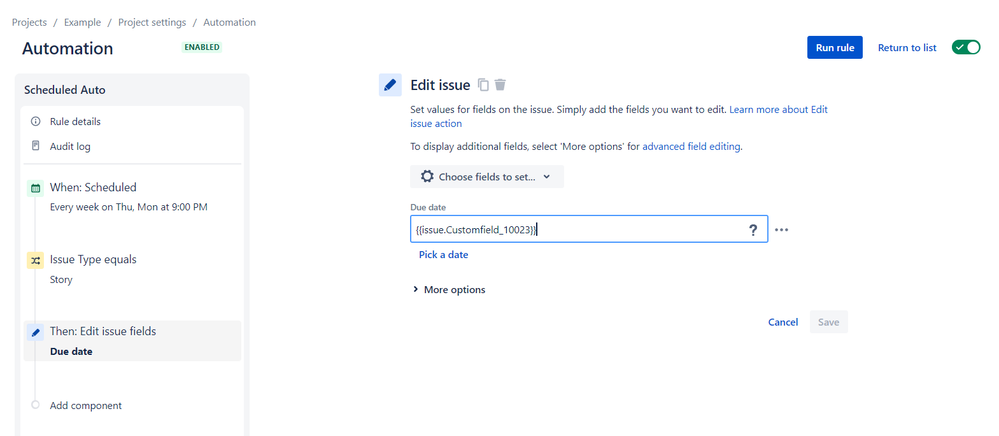Click the Add component circle marker
This screenshot has width=999, height=436.
35,405
